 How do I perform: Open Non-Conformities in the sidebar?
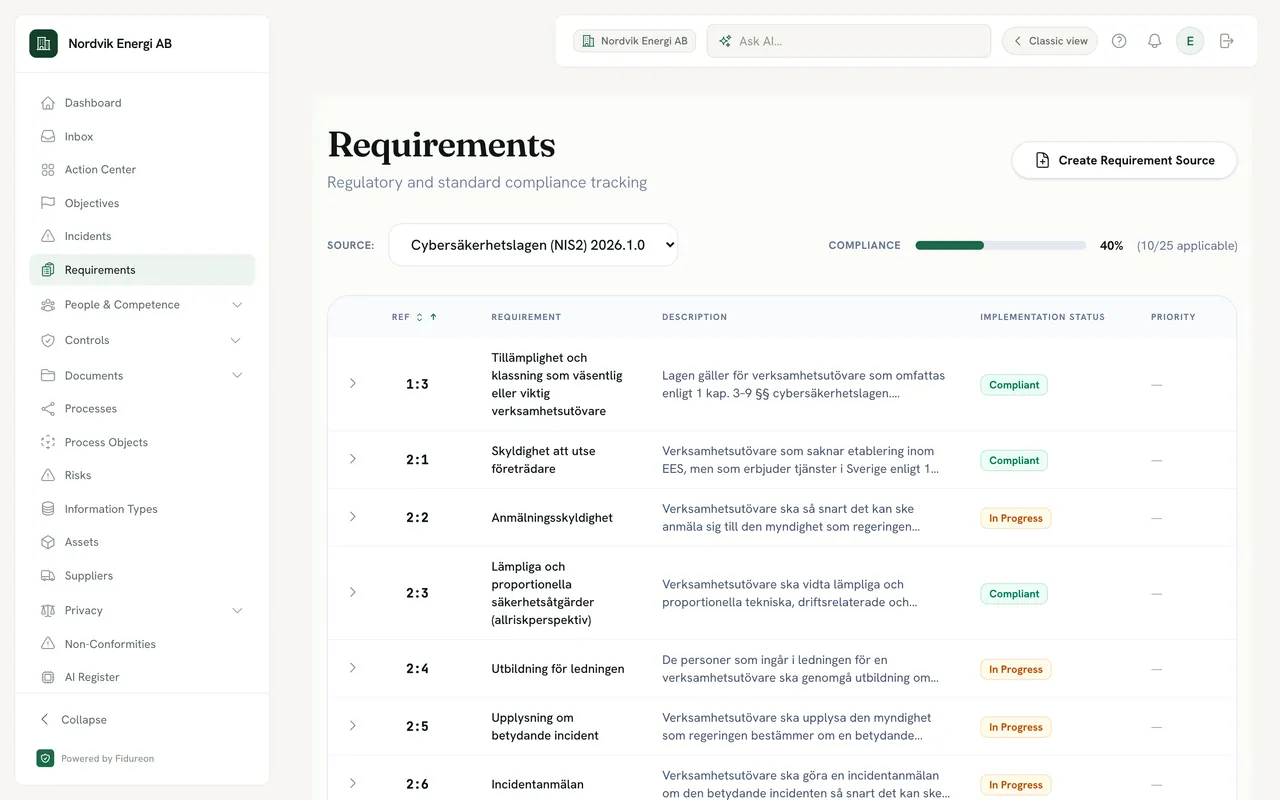point(142,644)
